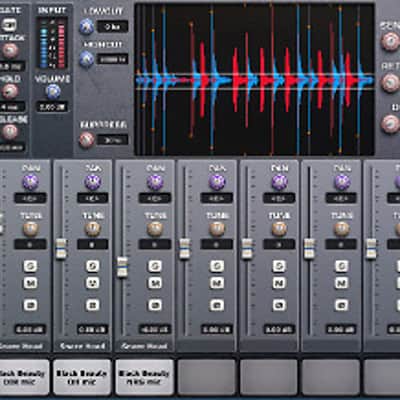Click inside the waveform trigger display
The height and width of the screenshot is (400, 400).
(x=255, y=79)
